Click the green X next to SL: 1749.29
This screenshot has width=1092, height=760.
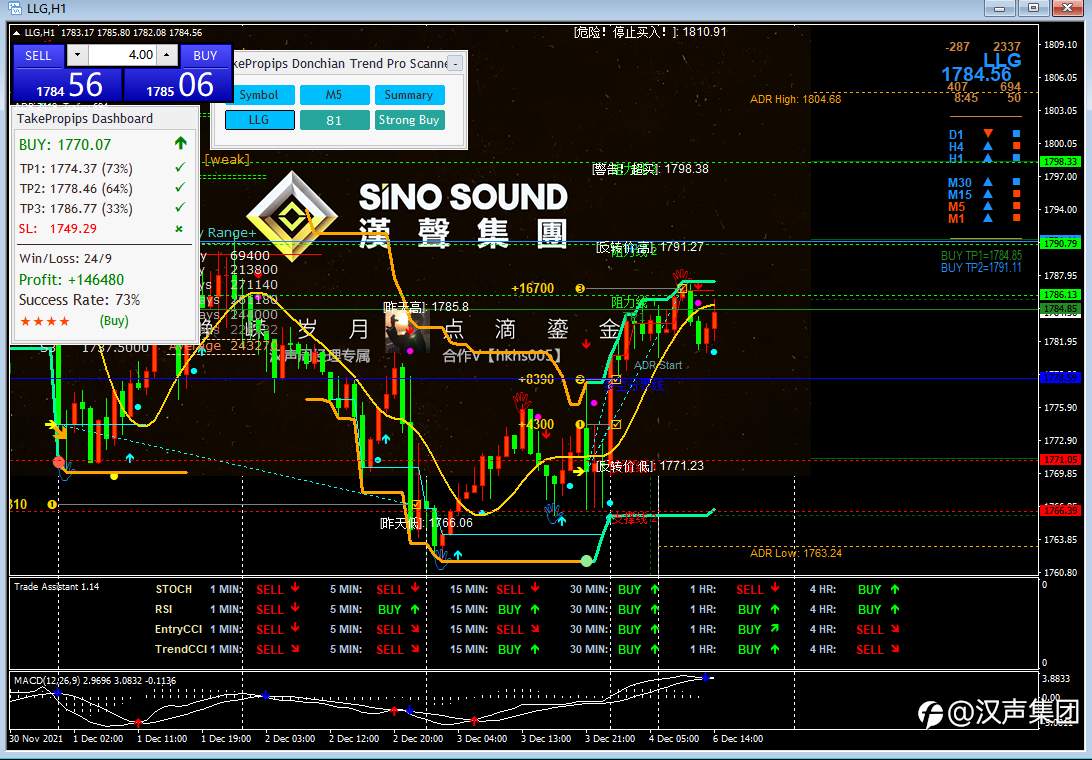click(x=179, y=228)
